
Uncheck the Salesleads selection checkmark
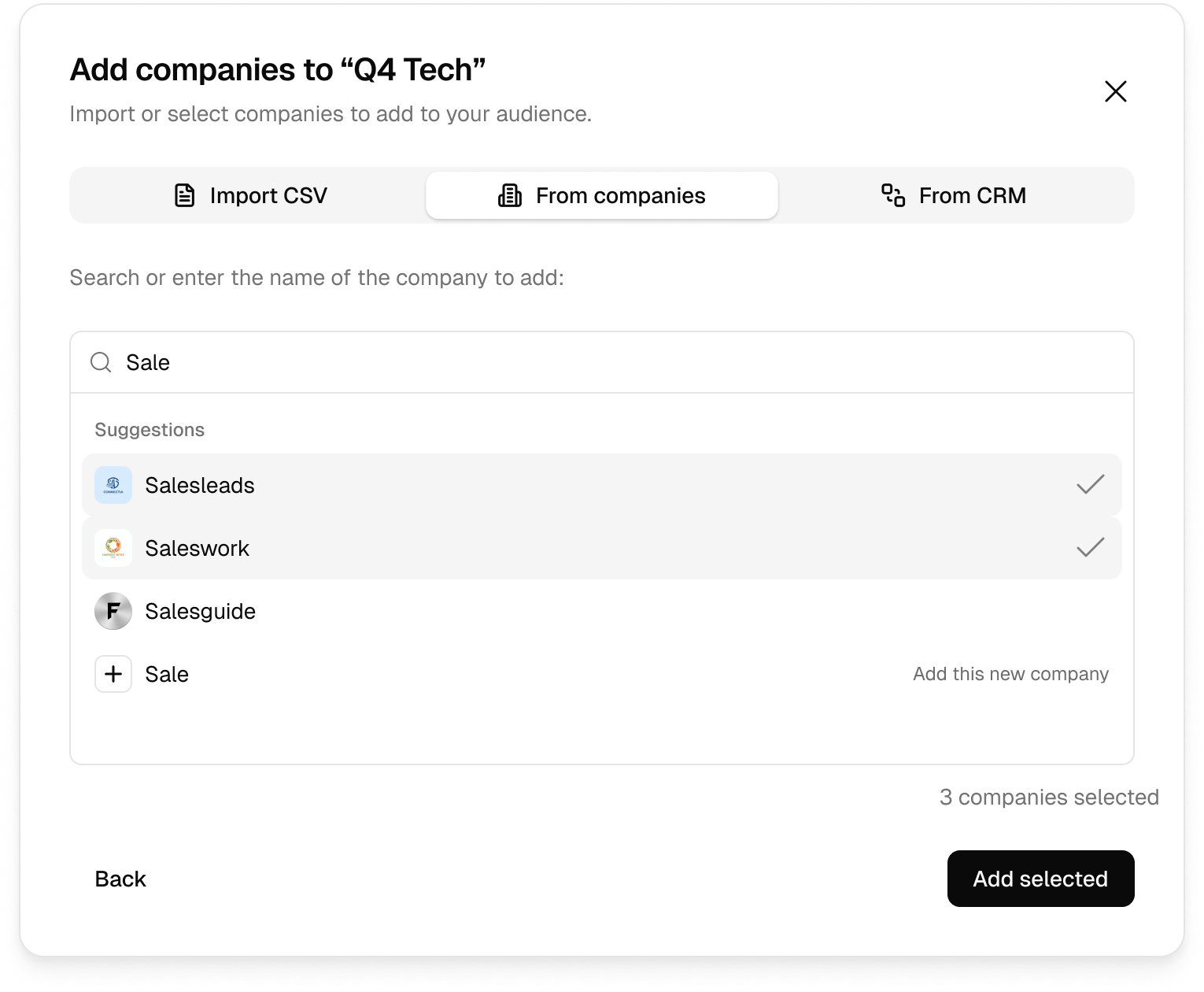click(x=1091, y=485)
